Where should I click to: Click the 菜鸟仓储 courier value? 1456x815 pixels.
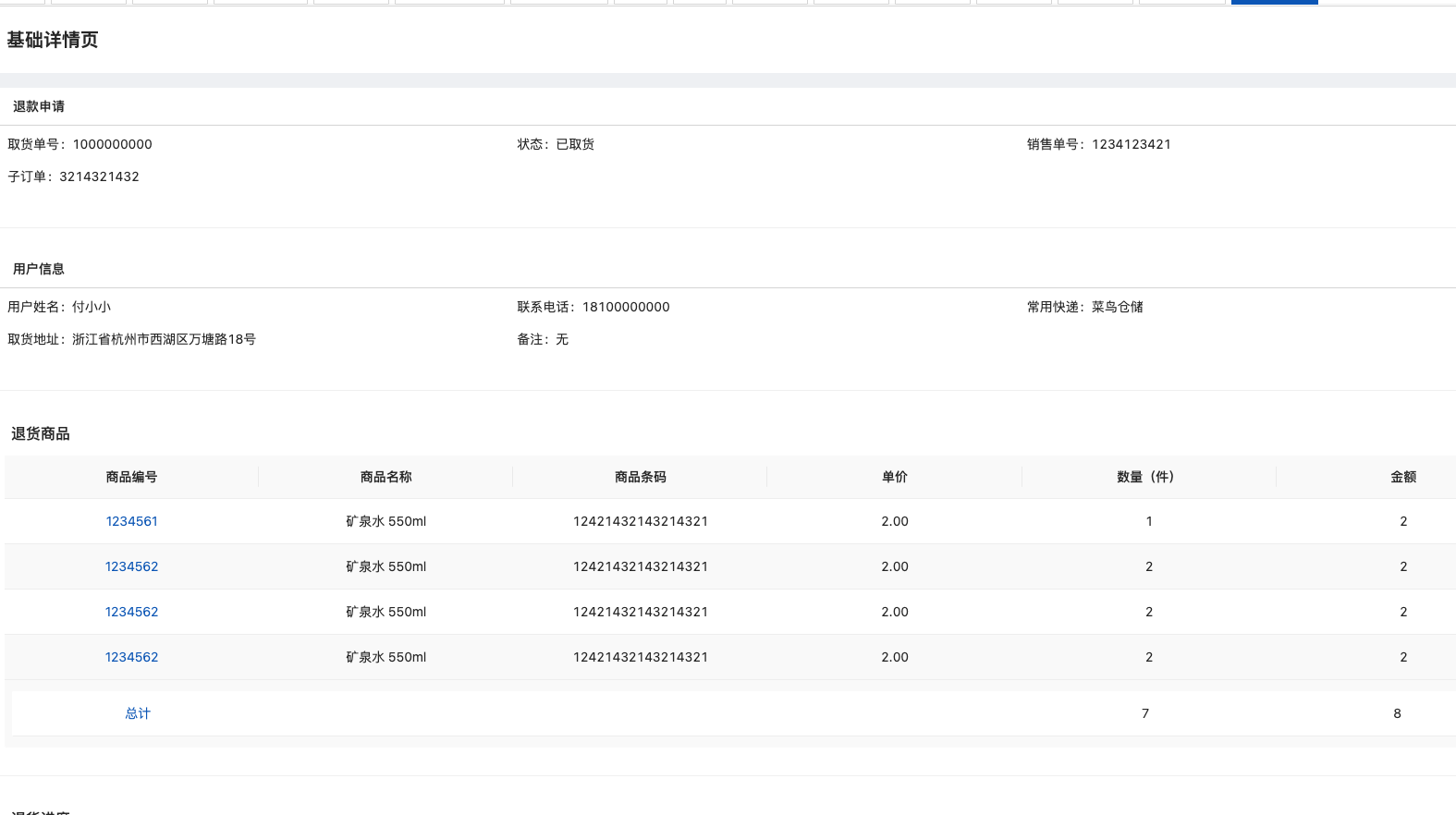[x=1118, y=307]
